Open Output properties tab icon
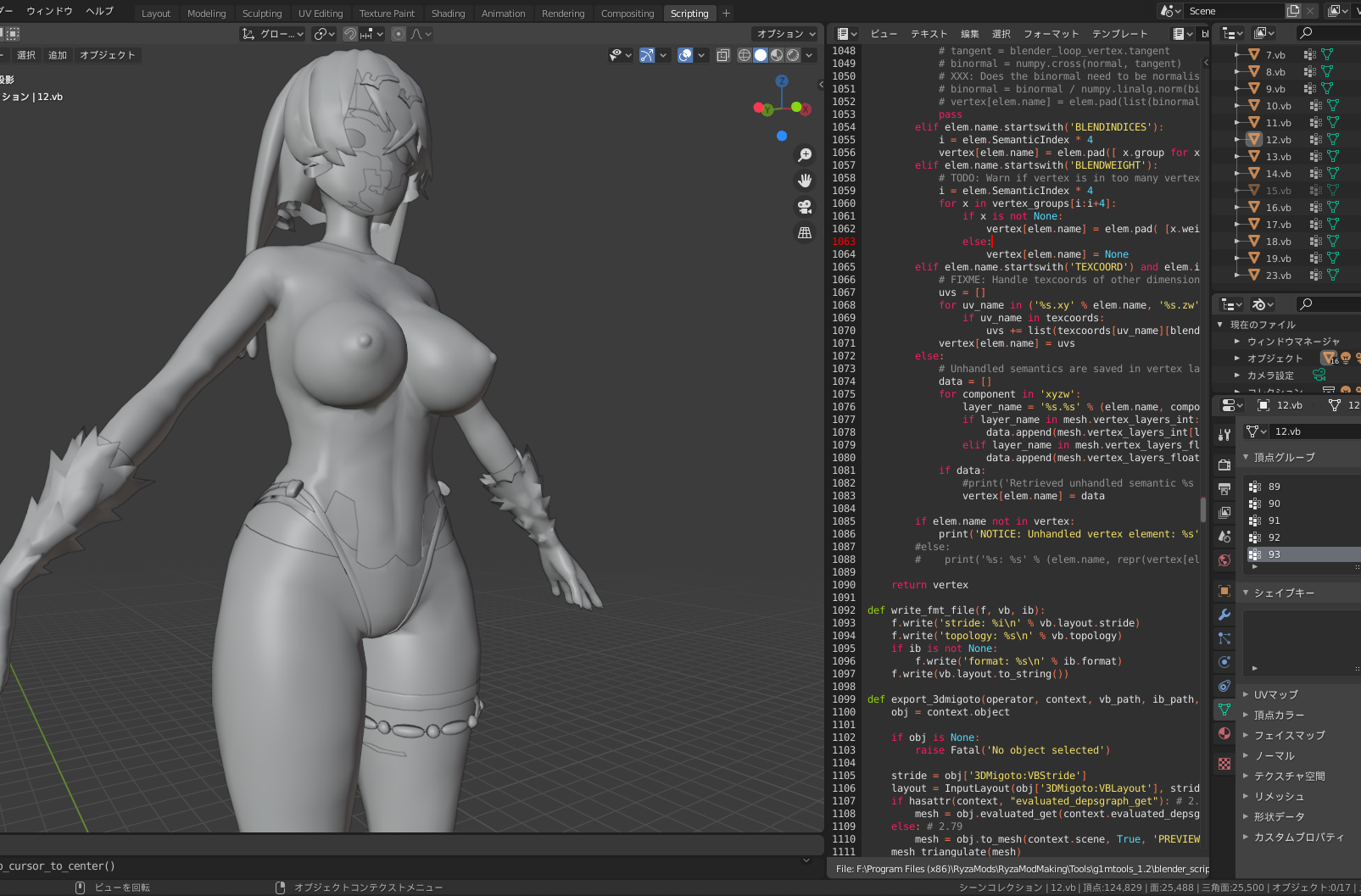The image size is (1361, 896). 1224,489
